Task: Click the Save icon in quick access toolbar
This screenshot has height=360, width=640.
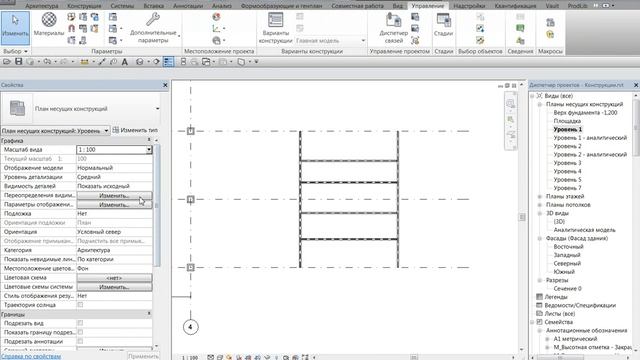Action: (x=19, y=62)
